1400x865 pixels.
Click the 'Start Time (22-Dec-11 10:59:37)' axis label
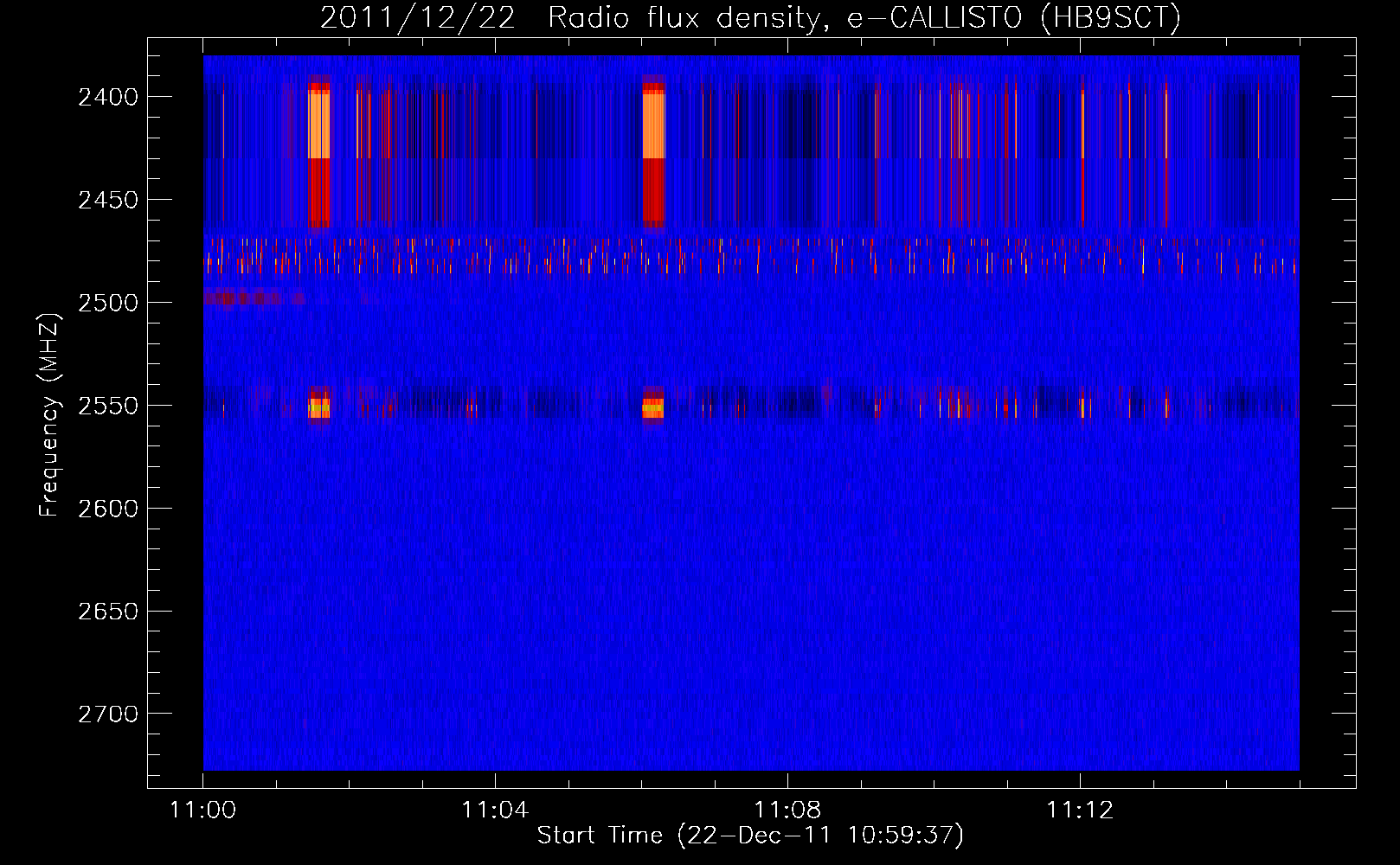(750, 836)
